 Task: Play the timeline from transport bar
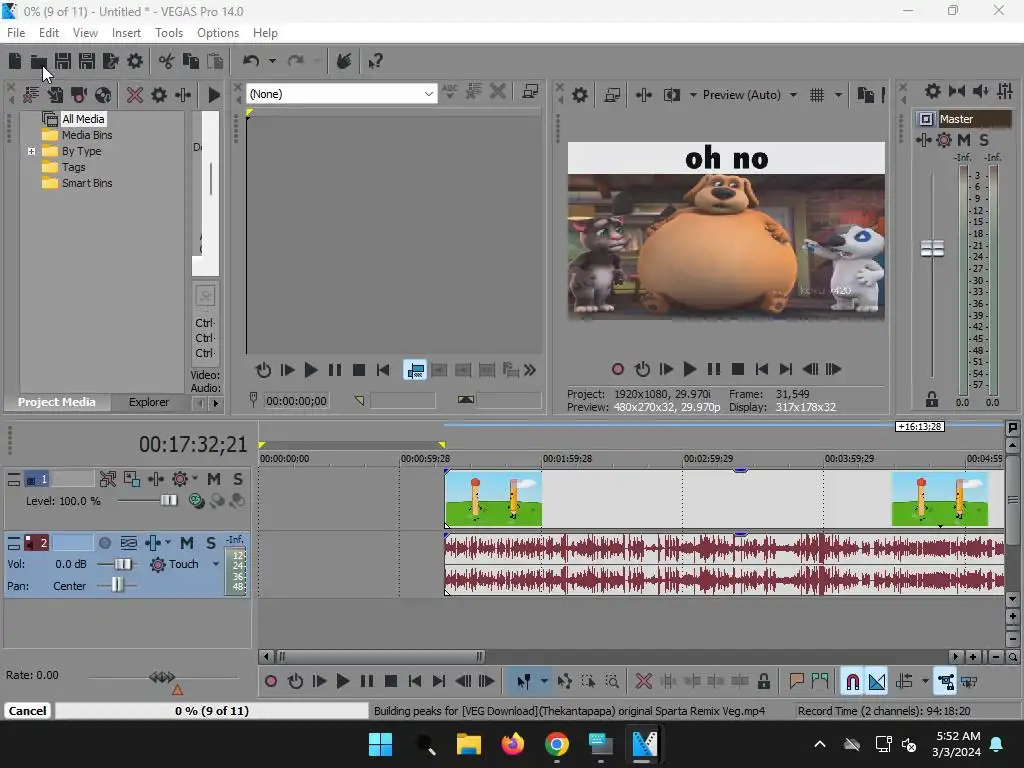(x=343, y=682)
